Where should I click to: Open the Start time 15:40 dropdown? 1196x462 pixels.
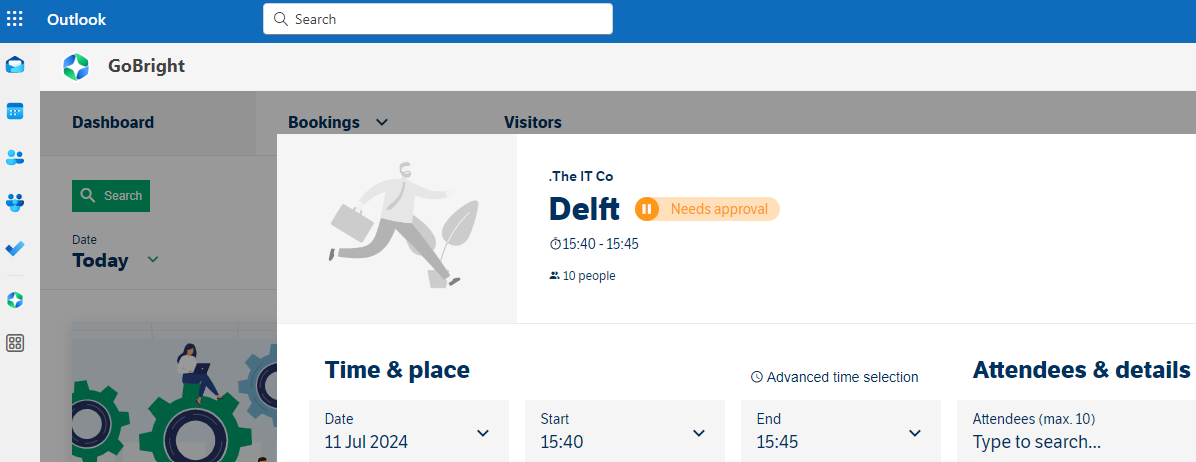pos(625,432)
